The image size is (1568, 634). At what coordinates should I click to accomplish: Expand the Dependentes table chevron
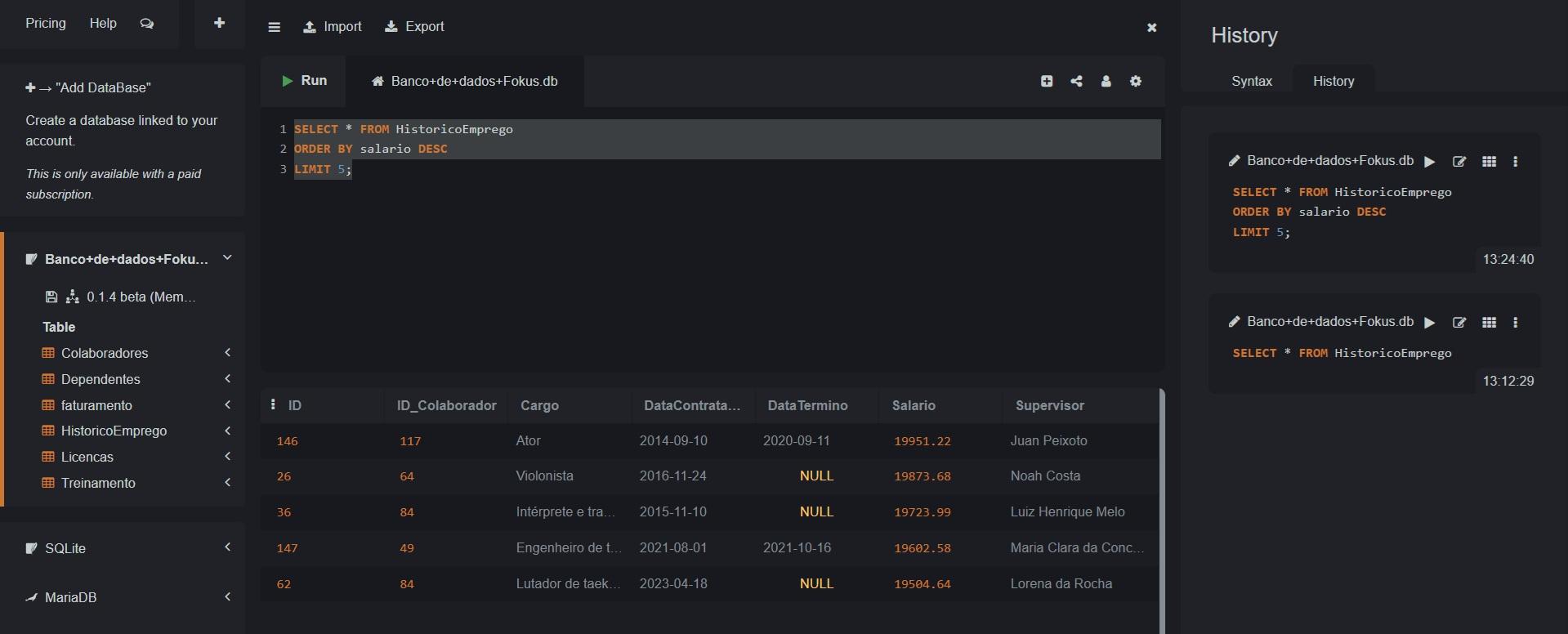[228, 378]
